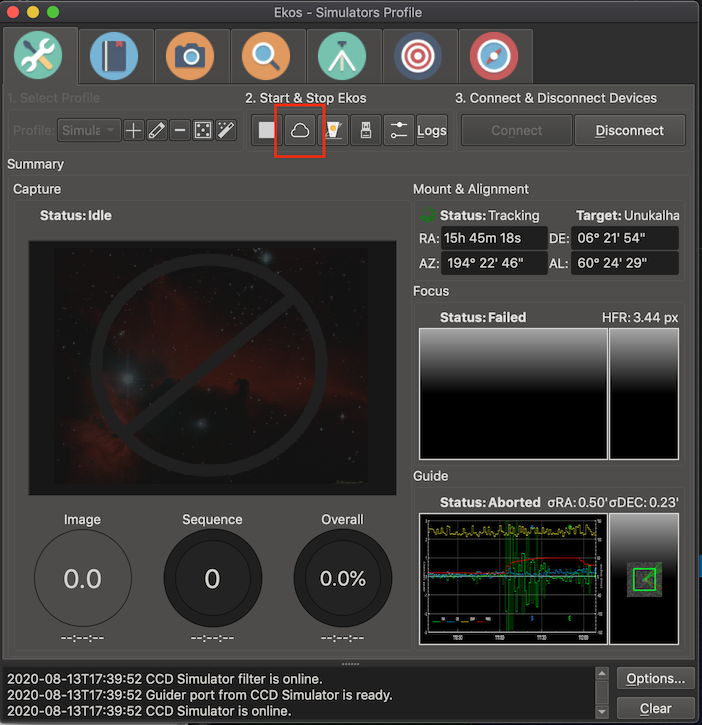Click the RA field showing 15h 45m 18s
The image size is (702, 725).
pos(494,238)
